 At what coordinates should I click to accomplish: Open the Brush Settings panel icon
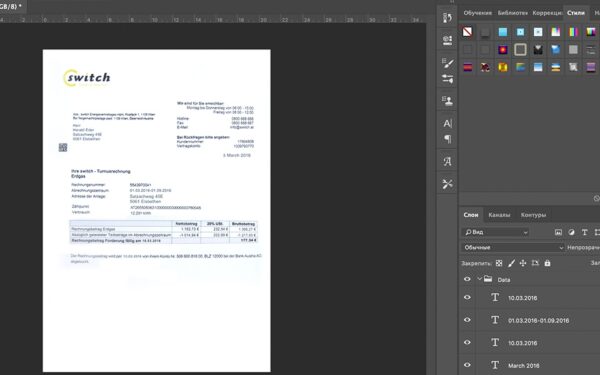point(447,63)
